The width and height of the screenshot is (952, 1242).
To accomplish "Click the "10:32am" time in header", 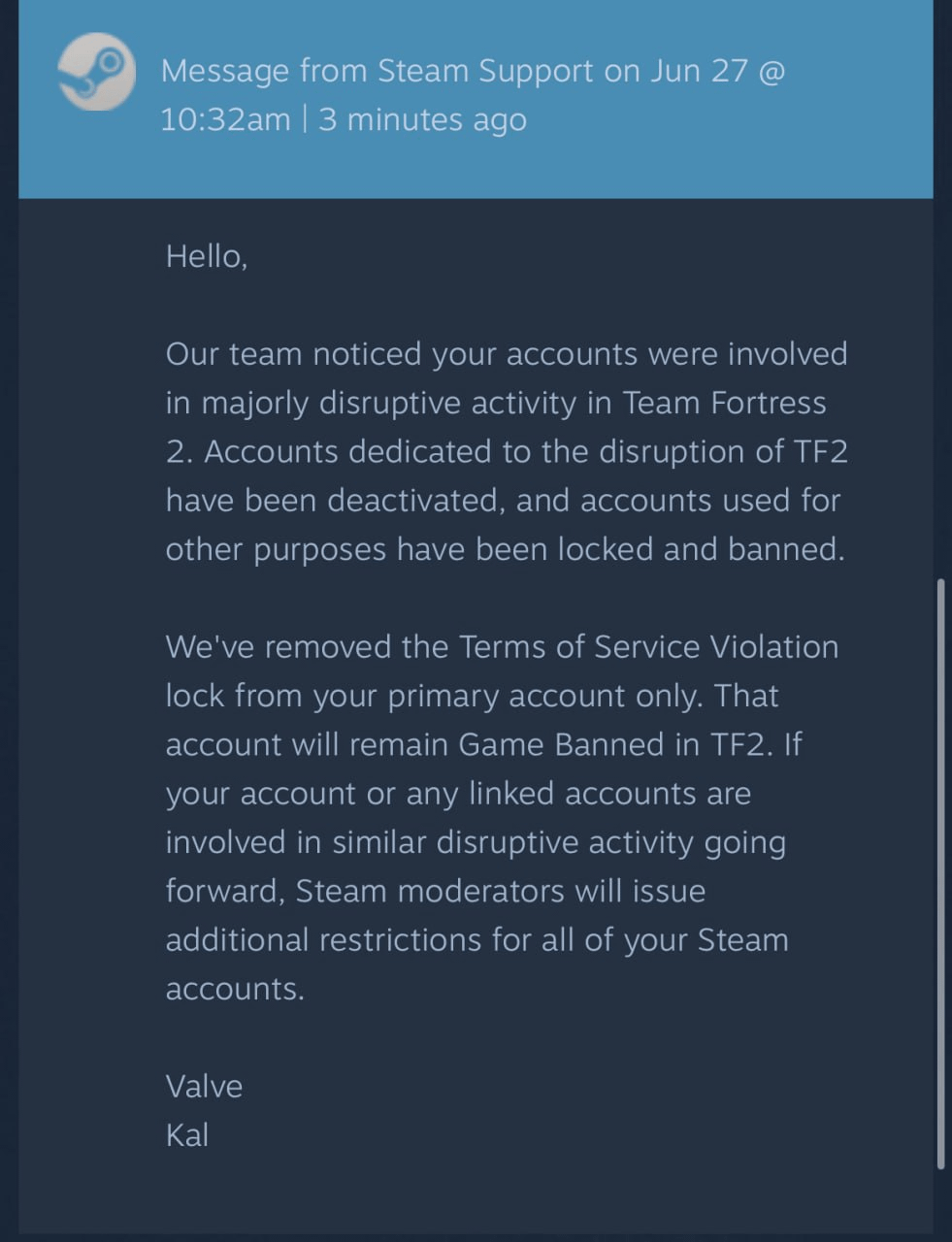I will 225,119.
